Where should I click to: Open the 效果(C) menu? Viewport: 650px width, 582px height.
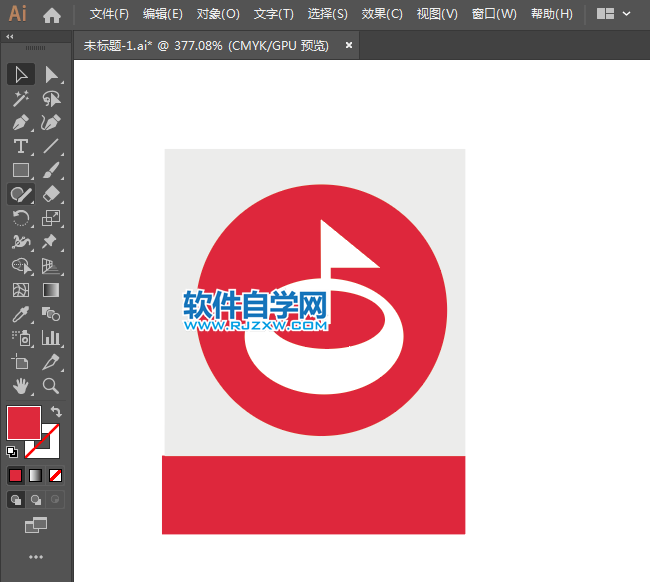382,14
